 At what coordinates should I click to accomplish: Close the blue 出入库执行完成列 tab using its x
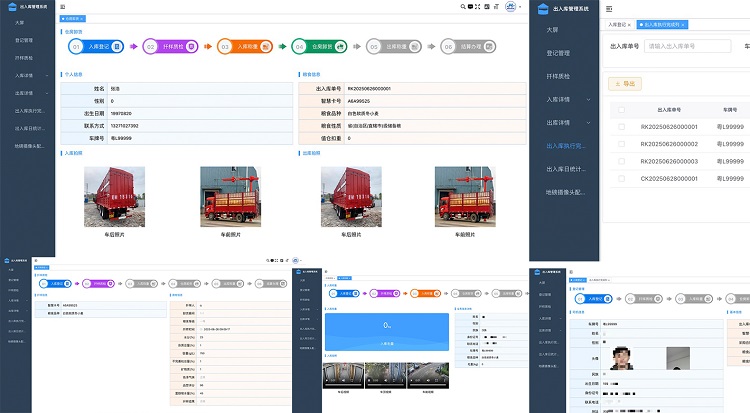tap(683, 25)
